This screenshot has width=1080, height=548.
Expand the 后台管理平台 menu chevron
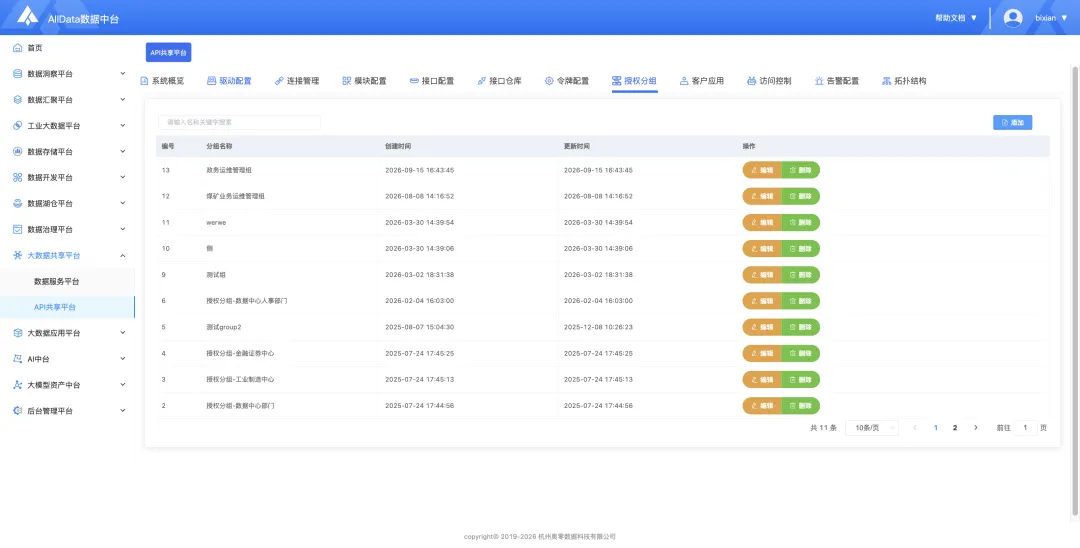point(123,410)
